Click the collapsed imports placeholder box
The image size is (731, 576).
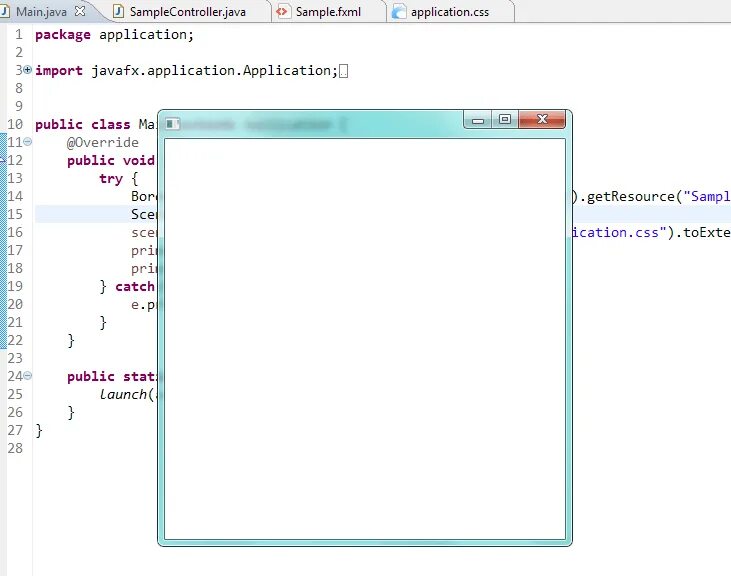click(343, 71)
